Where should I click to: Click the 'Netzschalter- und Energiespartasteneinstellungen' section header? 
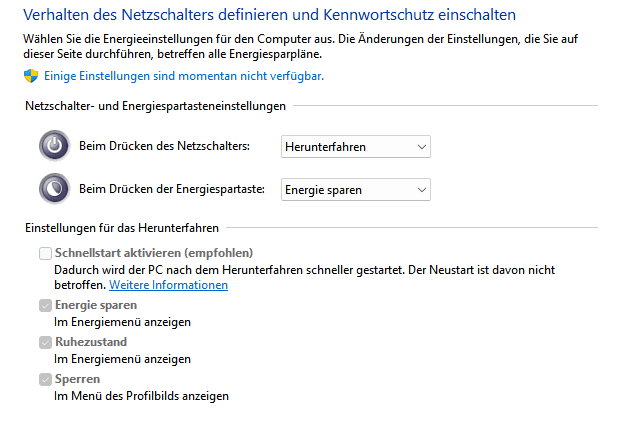point(155,106)
